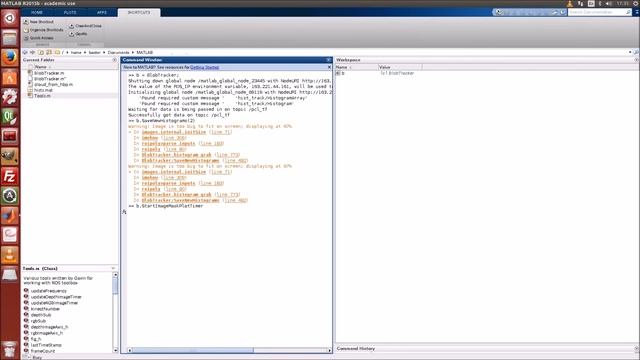Select updateDepthImageTimer in details panel
The image size is (640, 360).
(56, 297)
